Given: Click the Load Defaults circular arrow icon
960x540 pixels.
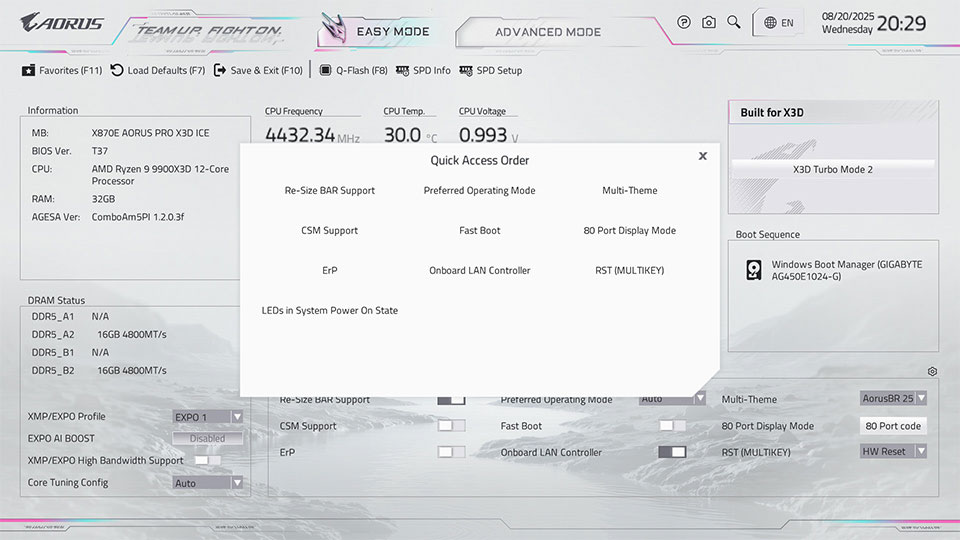Looking at the screenshot, I should click(116, 70).
